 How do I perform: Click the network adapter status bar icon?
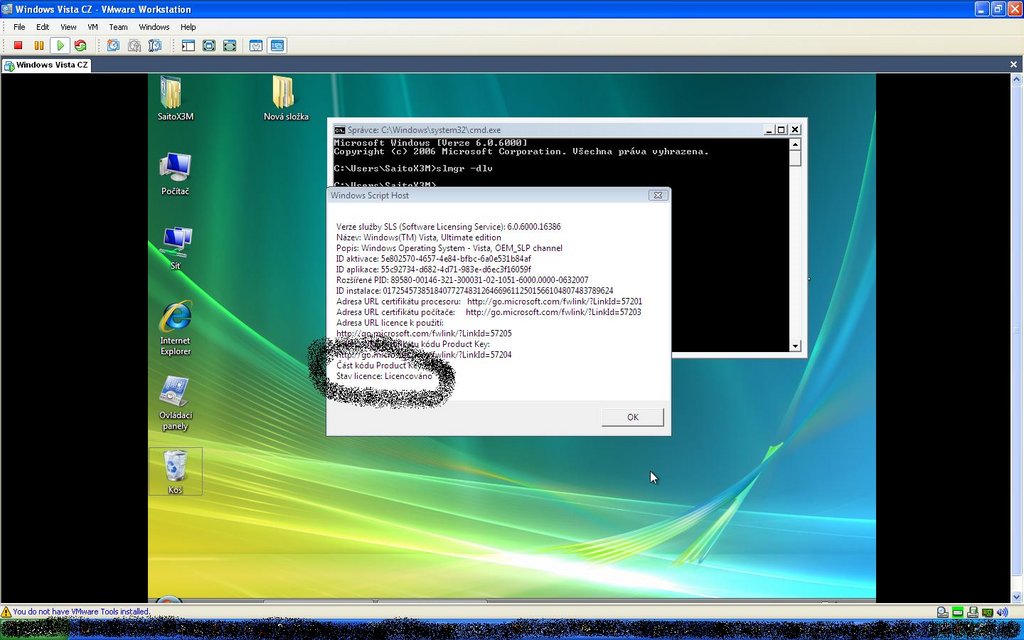[x=987, y=612]
